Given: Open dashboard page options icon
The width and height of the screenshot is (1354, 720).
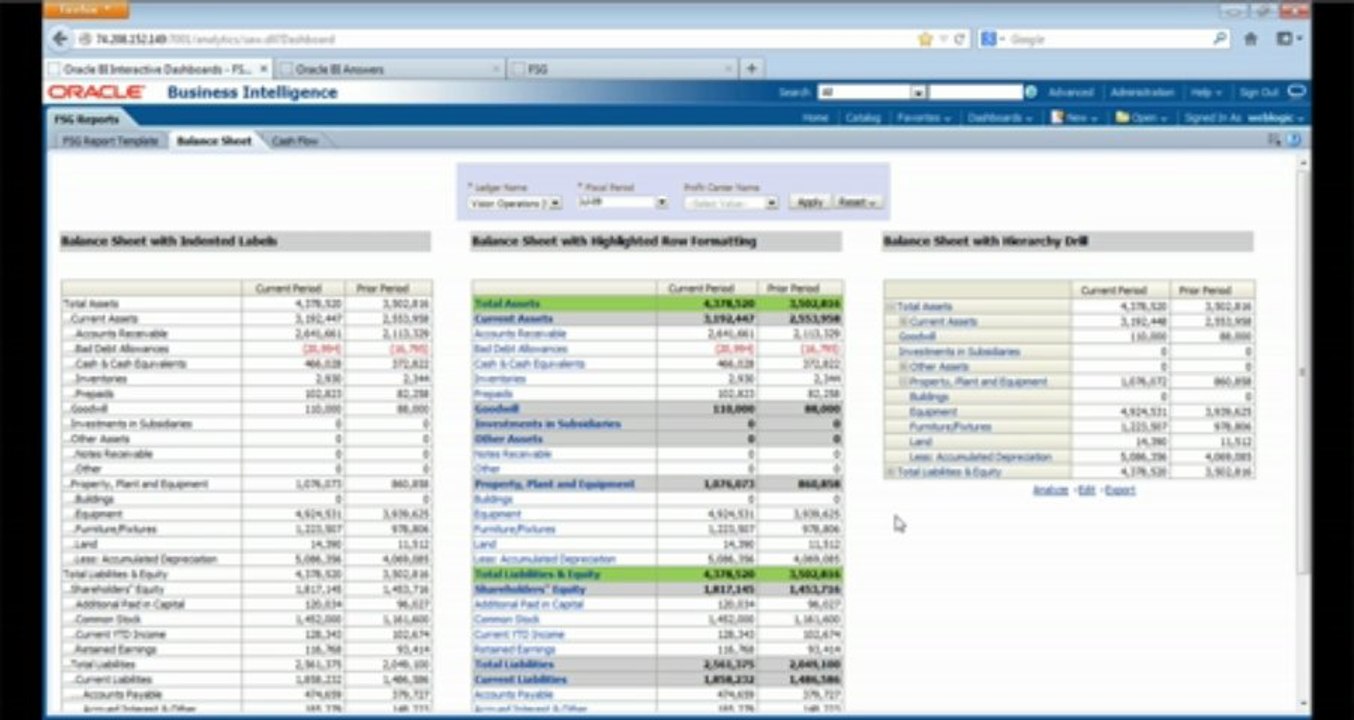Looking at the screenshot, I should point(1274,141).
